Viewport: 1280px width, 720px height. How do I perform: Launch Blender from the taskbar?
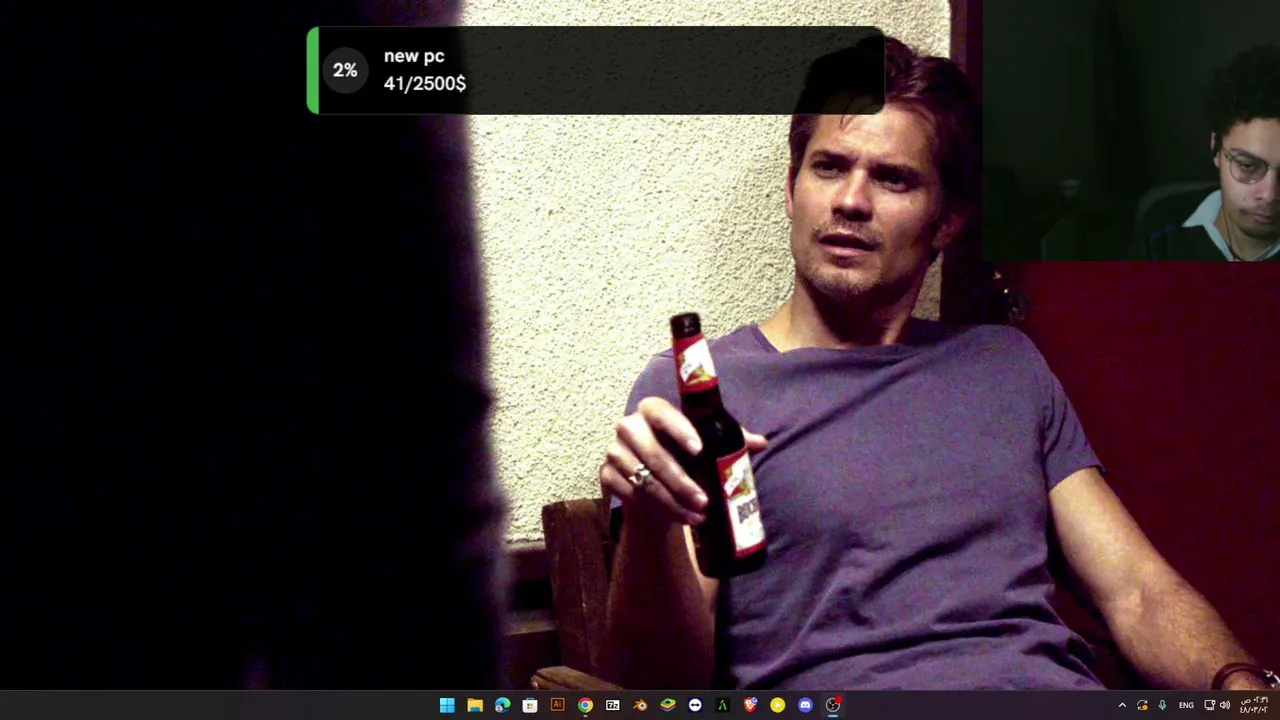640,705
